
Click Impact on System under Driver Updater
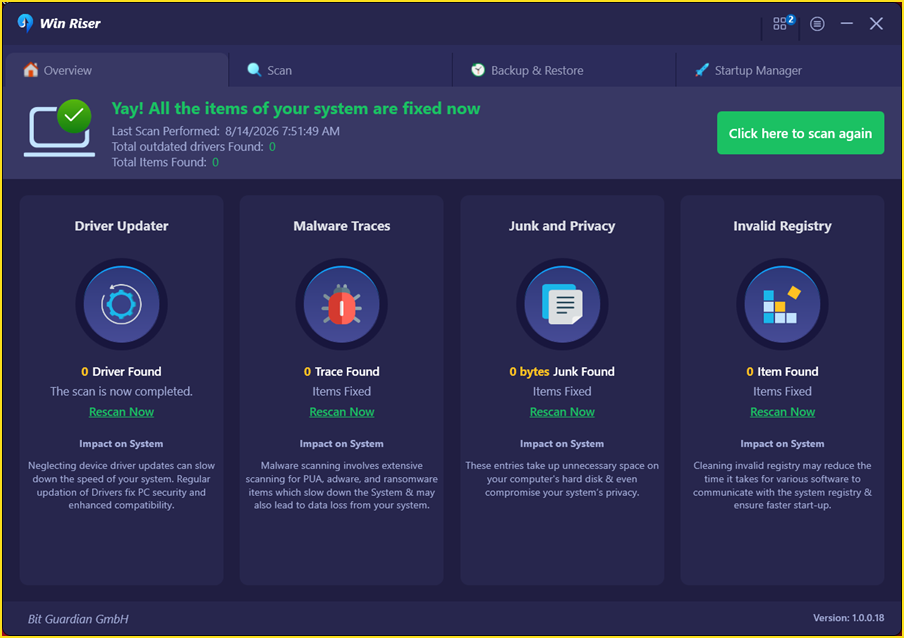point(121,444)
